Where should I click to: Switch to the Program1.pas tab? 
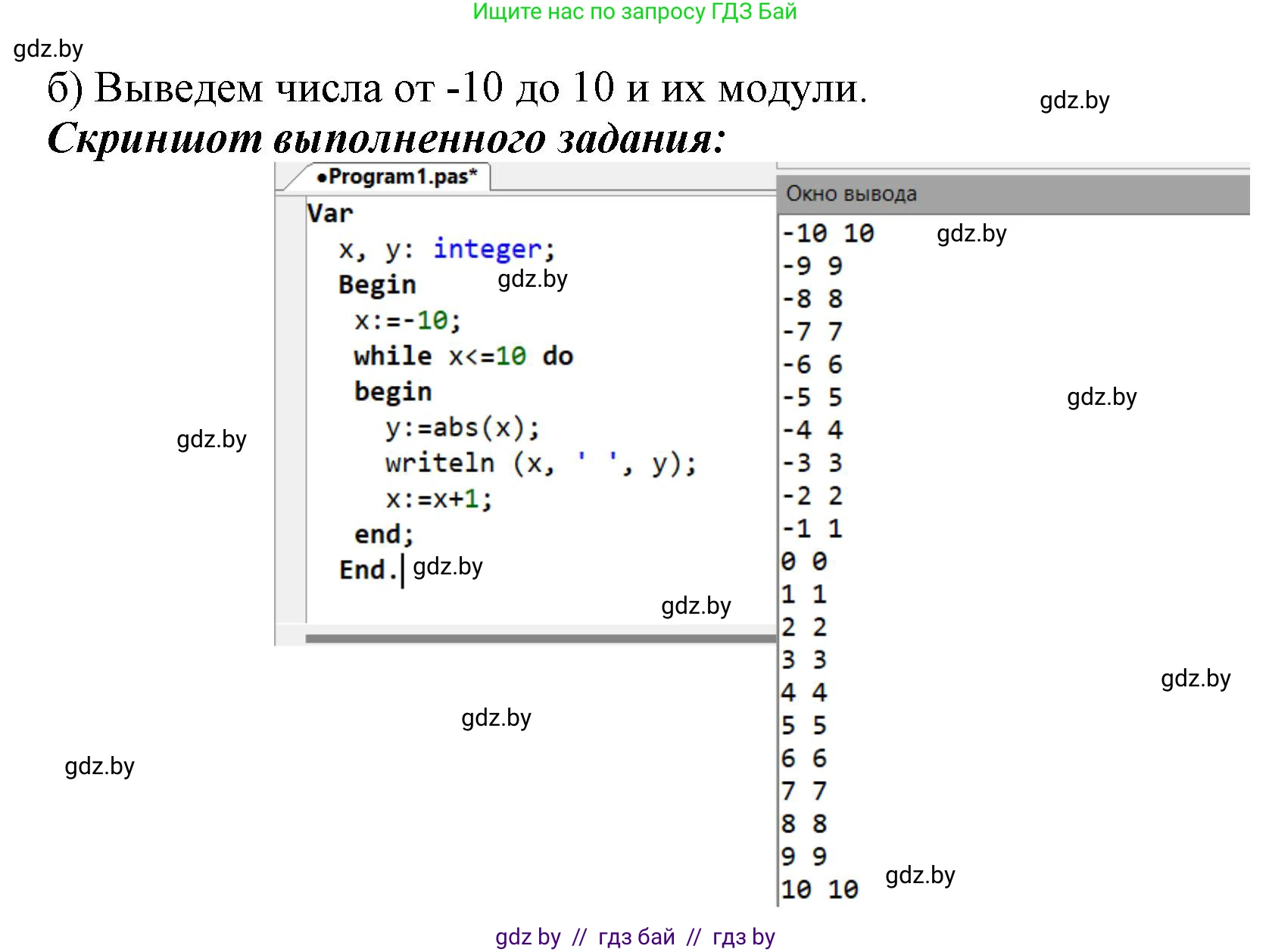pyautogui.click(x=397, y=177)
